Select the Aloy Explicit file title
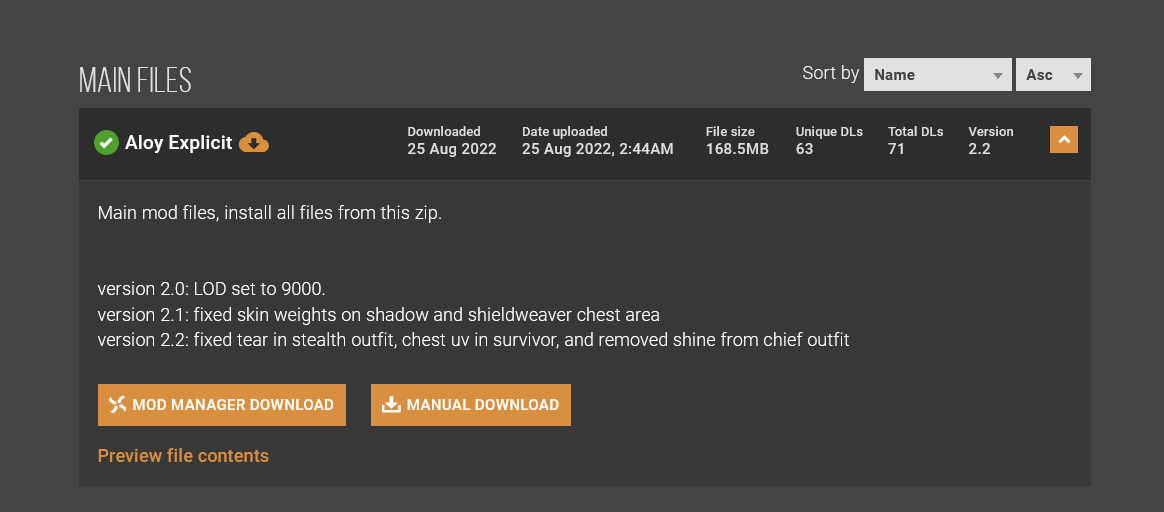This screenshot has height=512, width=1164. pos(178,142)
